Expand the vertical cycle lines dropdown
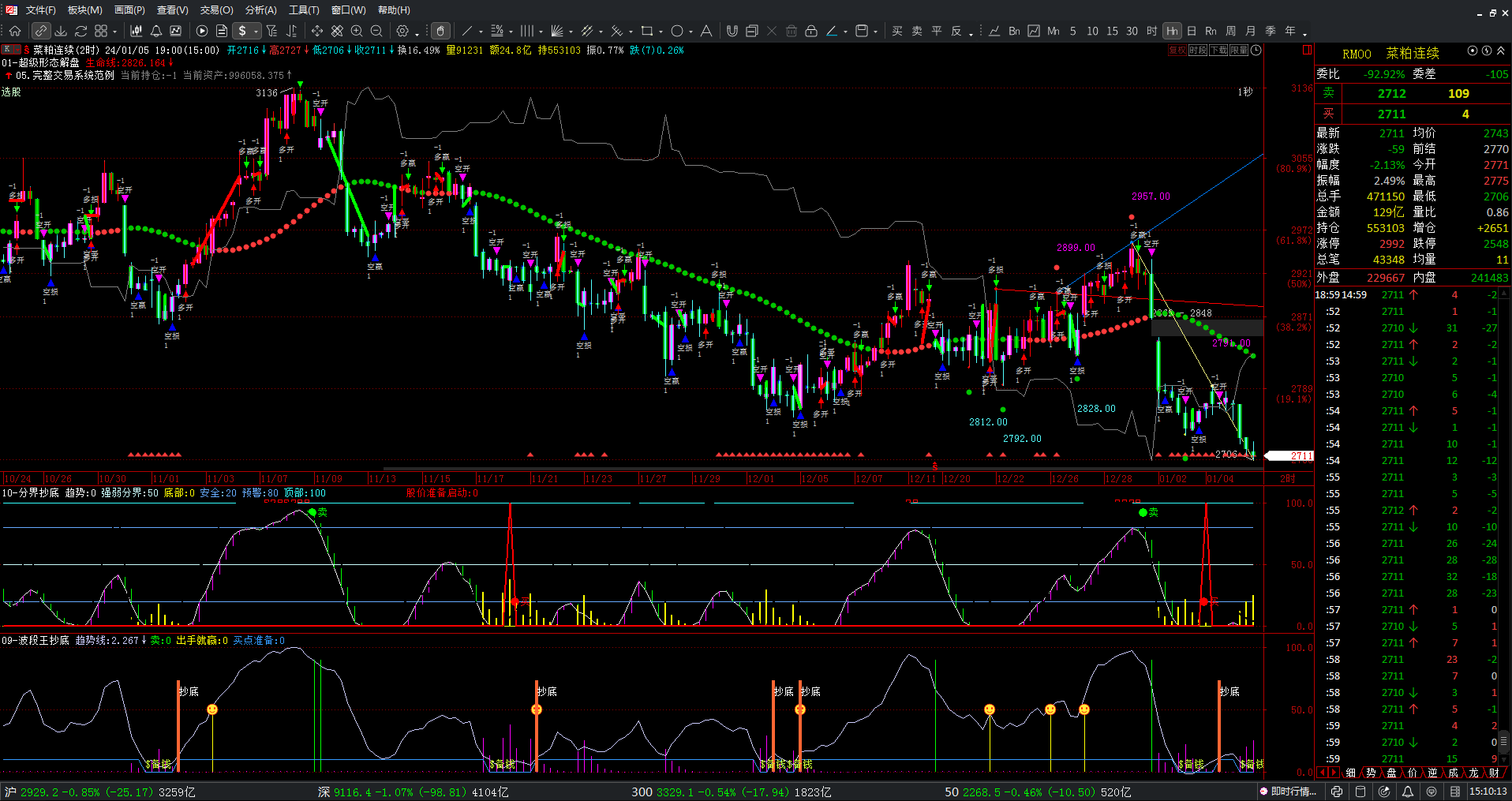 pos(541,32)
